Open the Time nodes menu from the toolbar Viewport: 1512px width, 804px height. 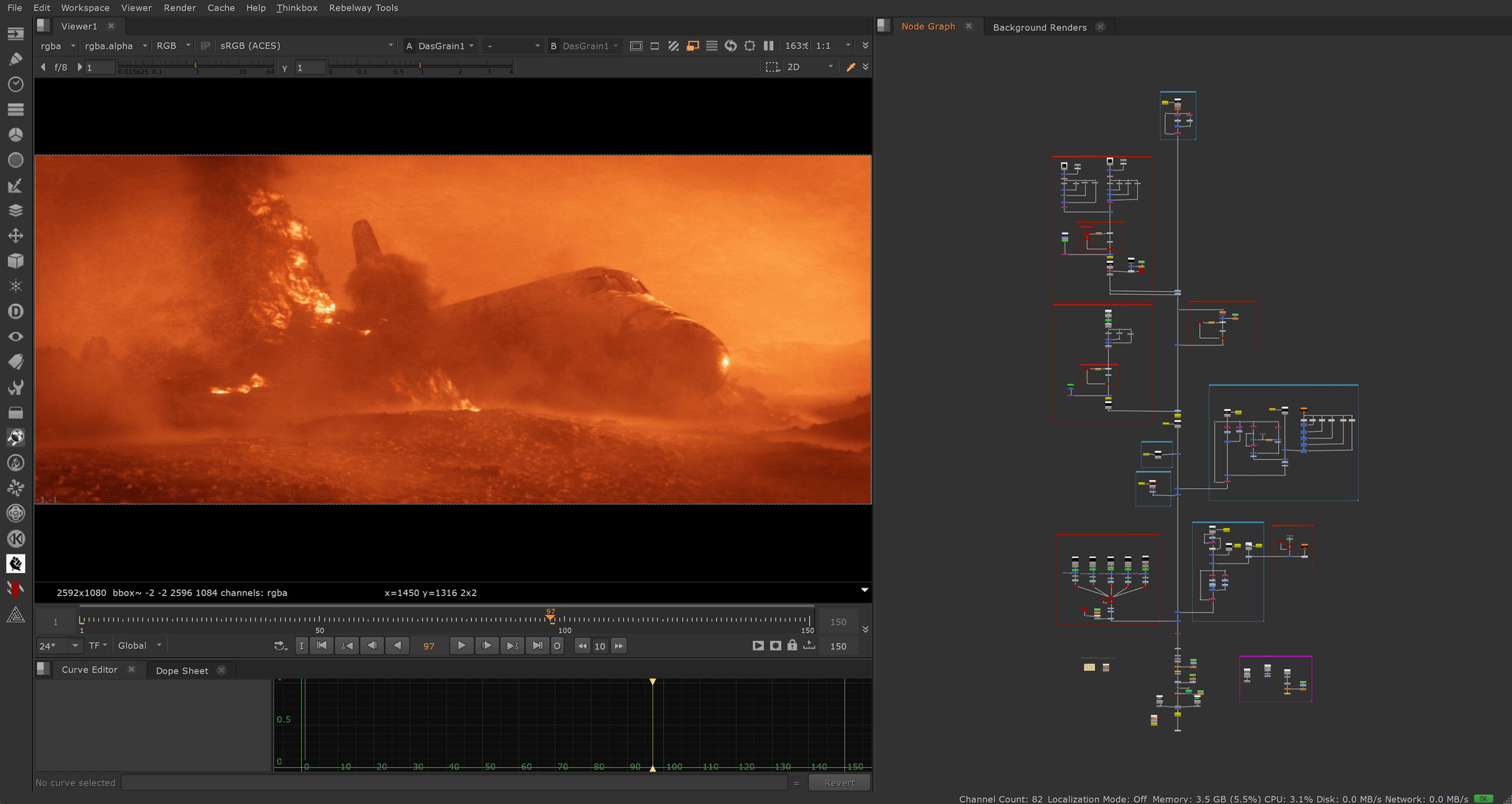click(x=16, y=84)
